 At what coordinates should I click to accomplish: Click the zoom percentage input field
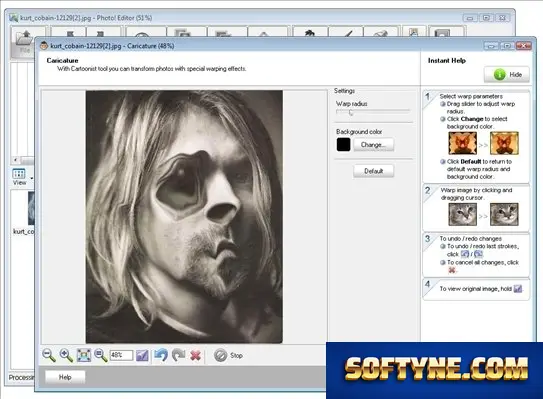point(121,355)
